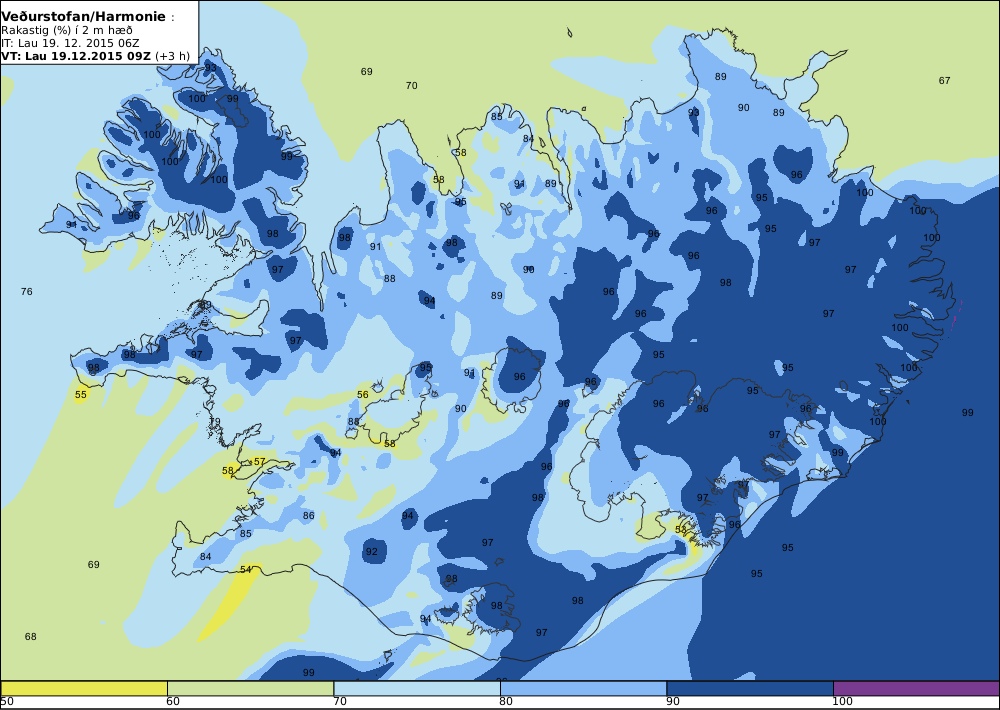Click the 'VT: Lau 19.12.2015 09Z (+3 h)' line

coord(96,55)
